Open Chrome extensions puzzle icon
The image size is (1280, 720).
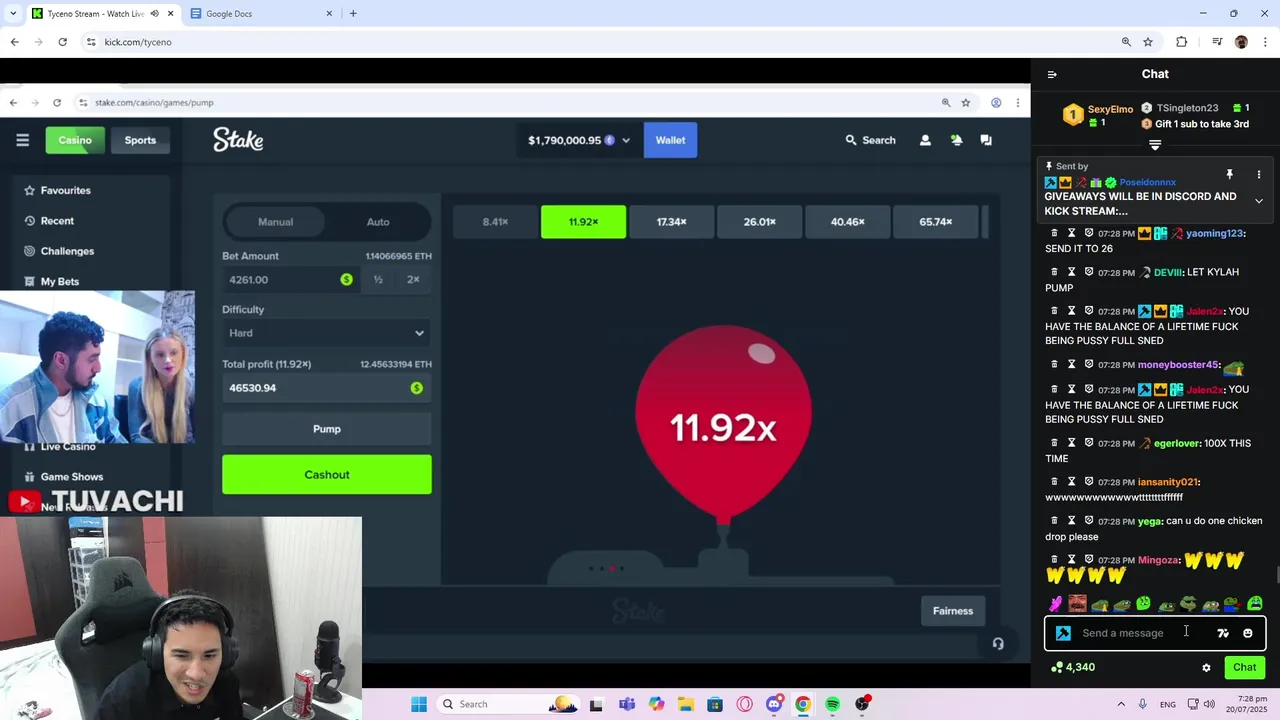click(x=1182, y=42)
